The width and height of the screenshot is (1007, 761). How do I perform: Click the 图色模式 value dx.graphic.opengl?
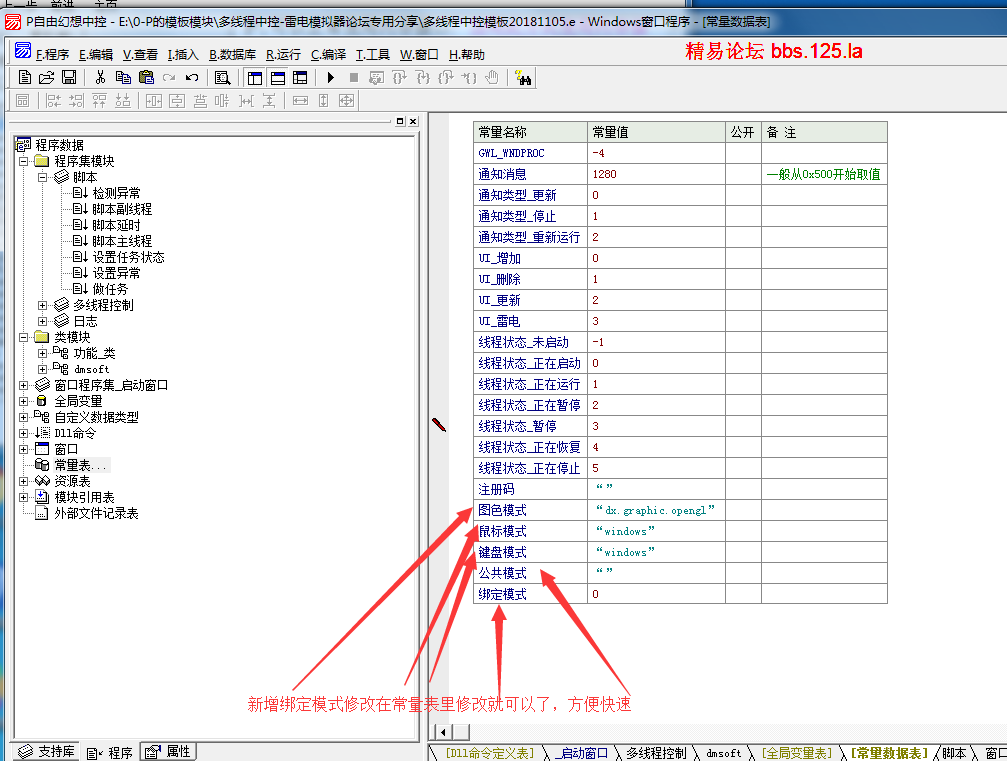coord(655,511)
